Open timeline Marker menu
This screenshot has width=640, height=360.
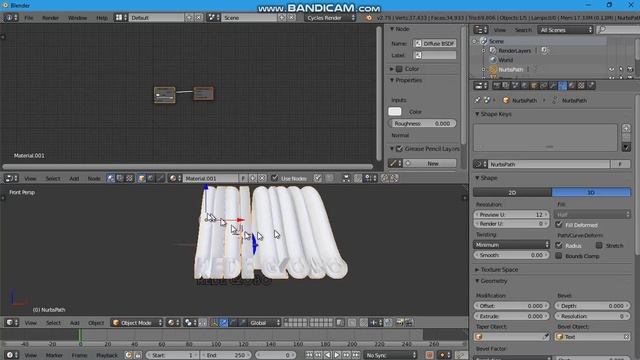54,355
